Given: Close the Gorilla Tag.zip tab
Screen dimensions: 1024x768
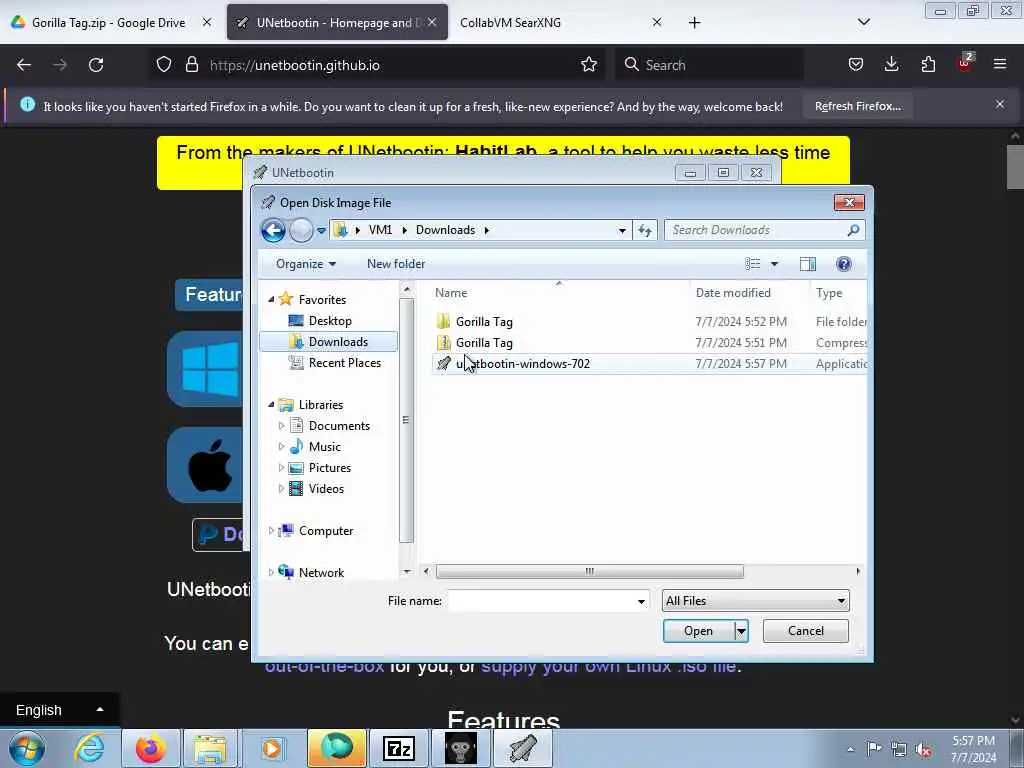Looking at the screenshot, I should click(206, 22).
